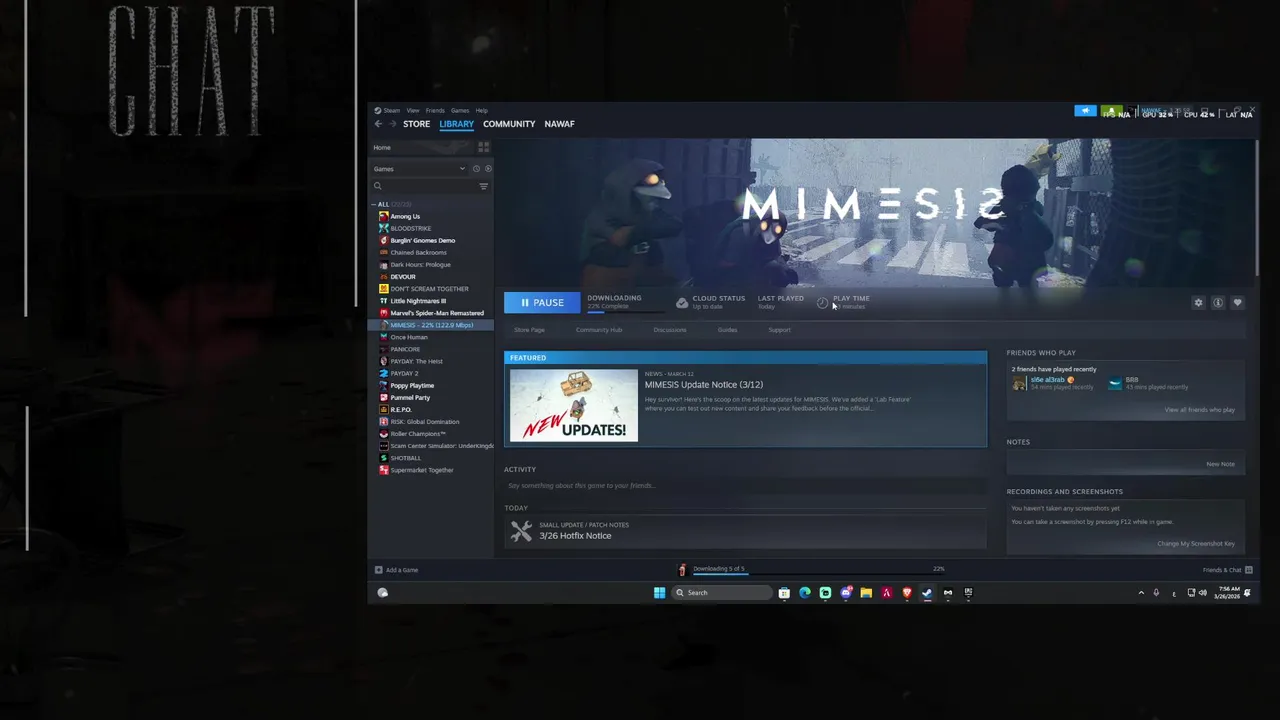Click the Steam taskbar icon
The height and width of the screenshot is (720, 1280).
[927, 593]
